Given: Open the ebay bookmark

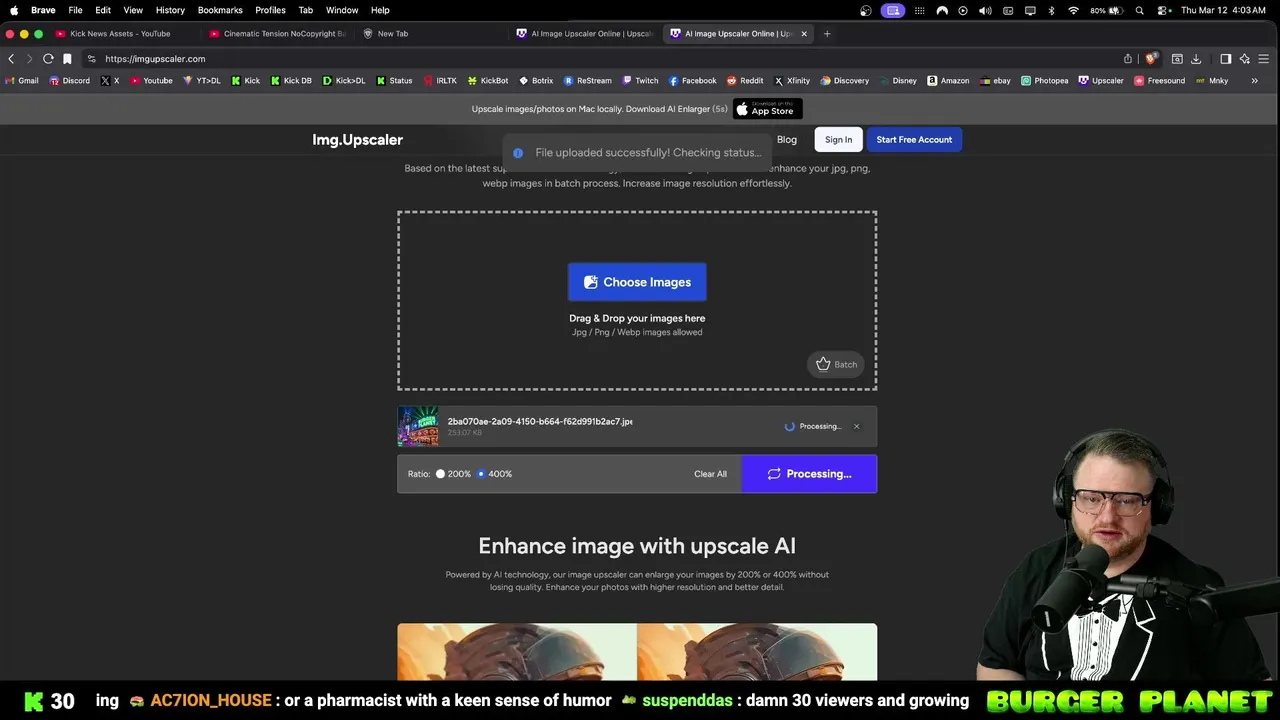Looking at the screenshot, I should click(x=995, y=80).
